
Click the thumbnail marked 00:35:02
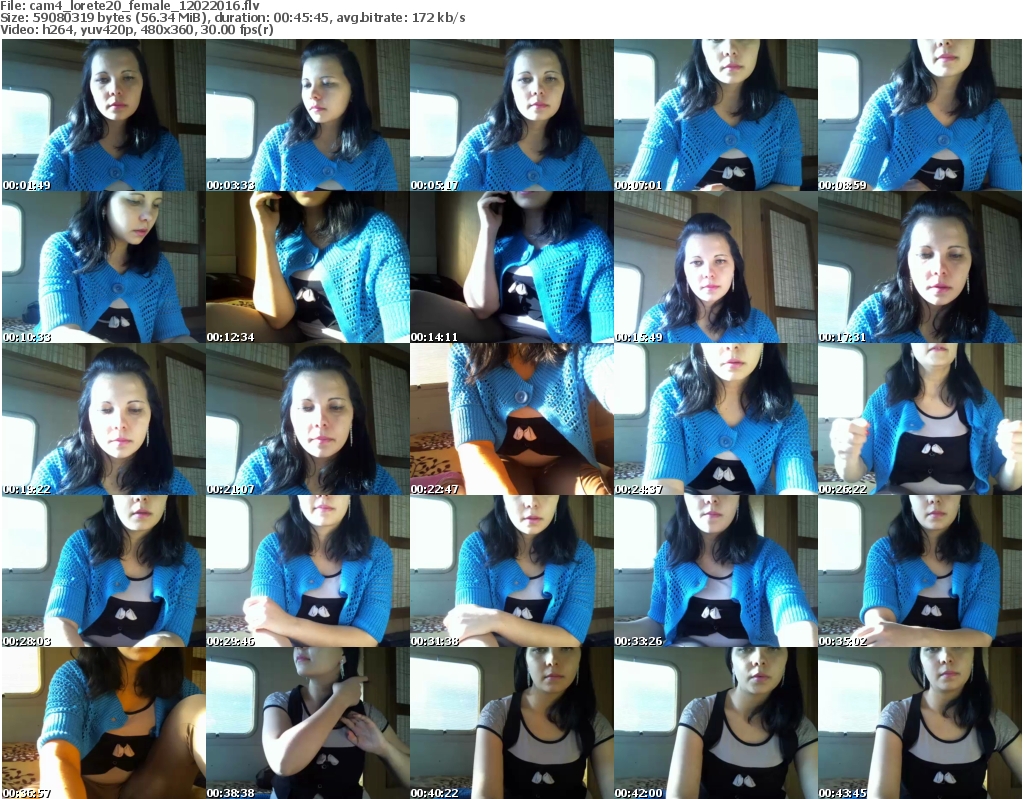click(920, 572)
